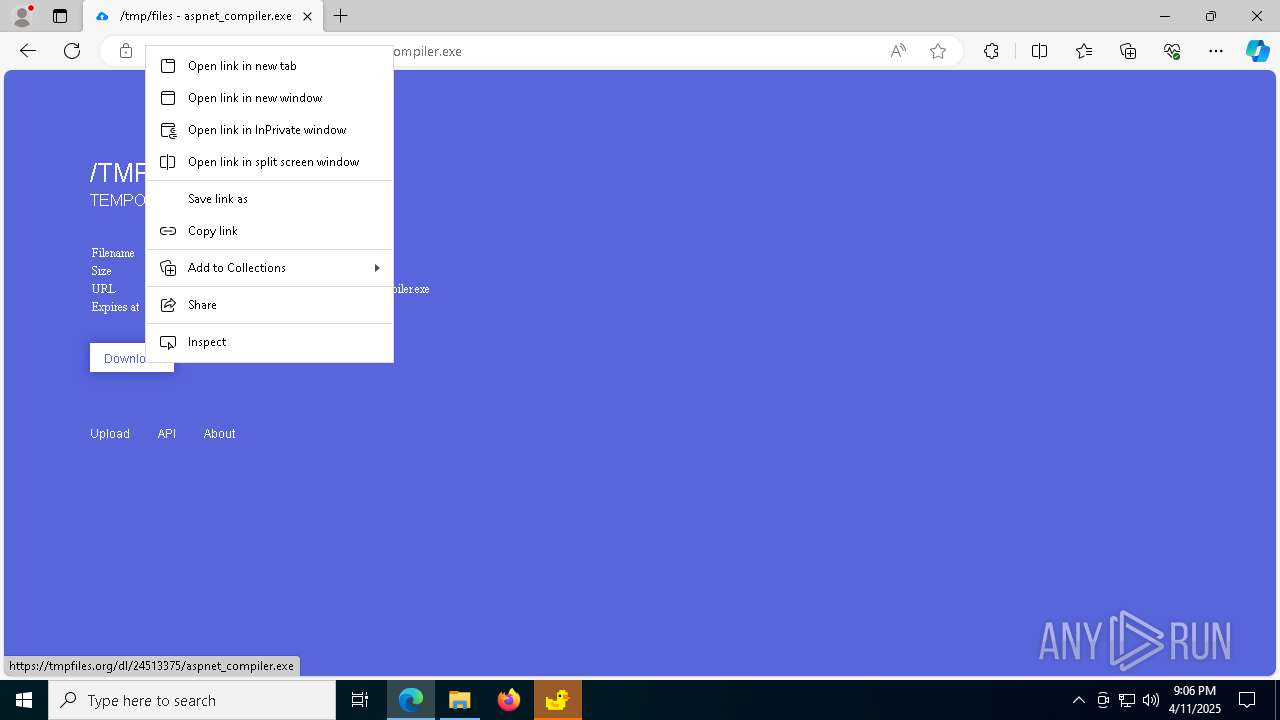The image size is (1280, 720).
Task: Open the tab actions menu icon
Action: 60,16
